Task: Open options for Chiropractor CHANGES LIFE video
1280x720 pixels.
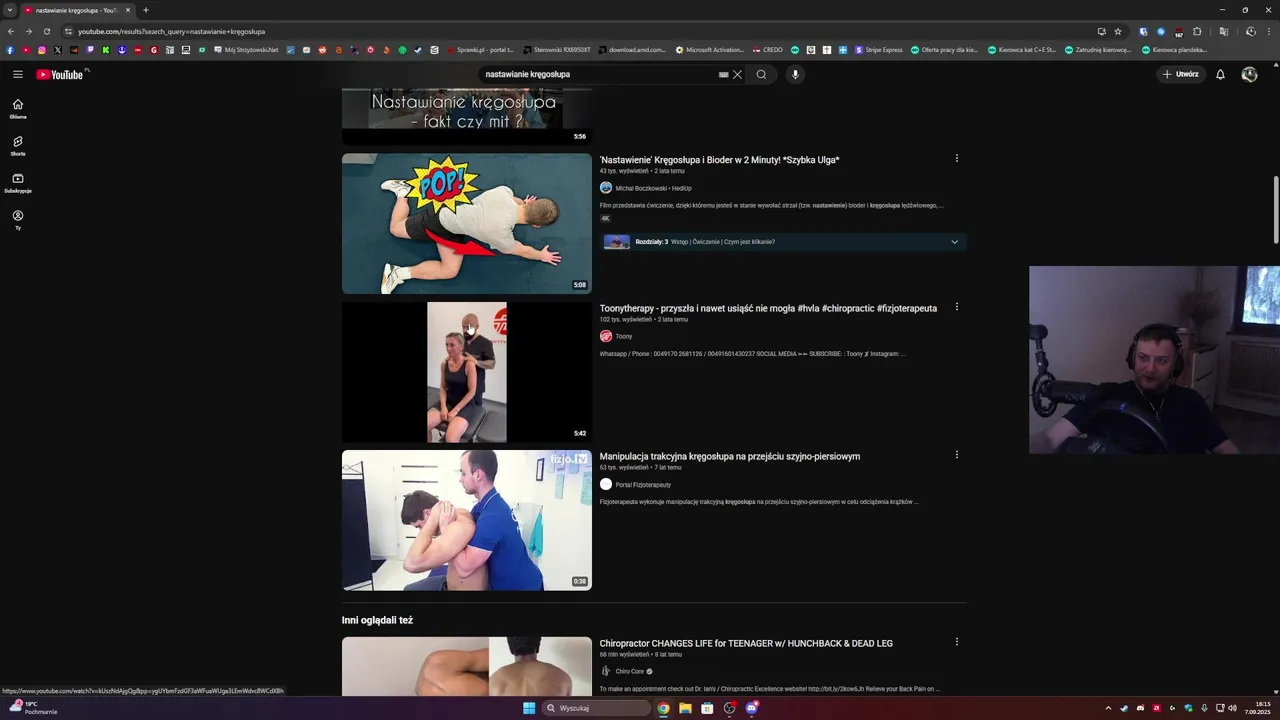Action: click(957, 642)
